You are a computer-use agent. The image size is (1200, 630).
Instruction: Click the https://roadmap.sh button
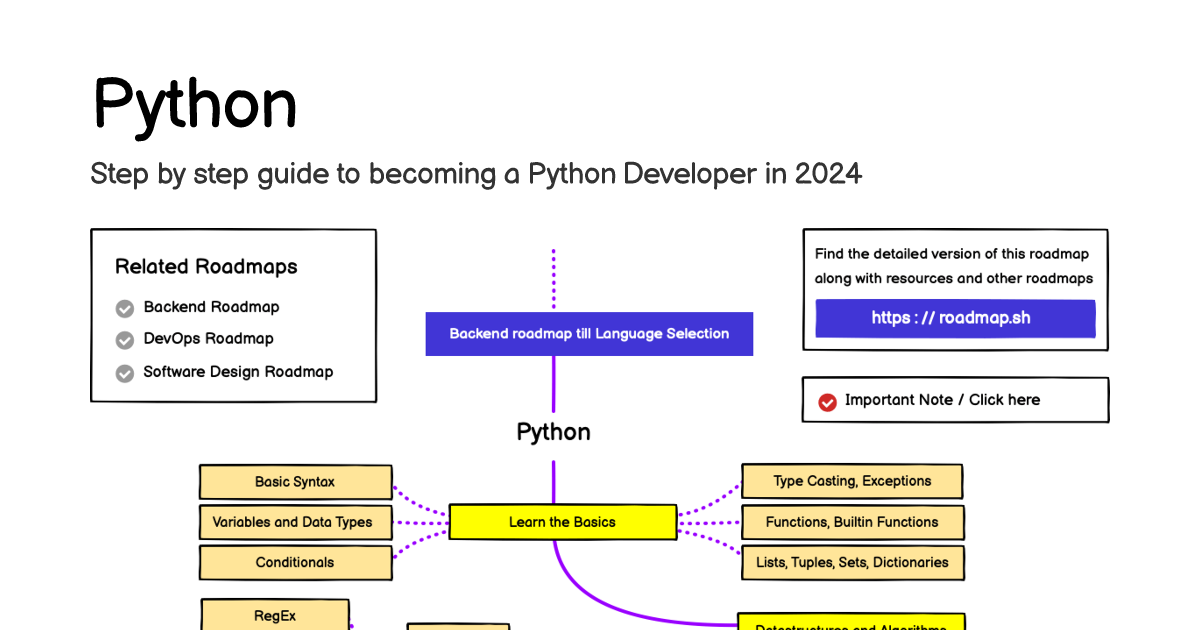point(955,319)
